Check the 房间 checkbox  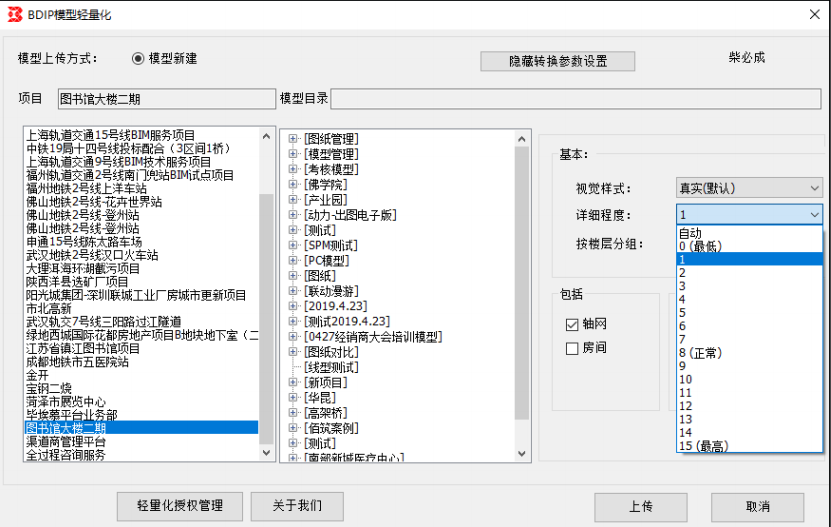pyautogui.click(x=572, y=348)
